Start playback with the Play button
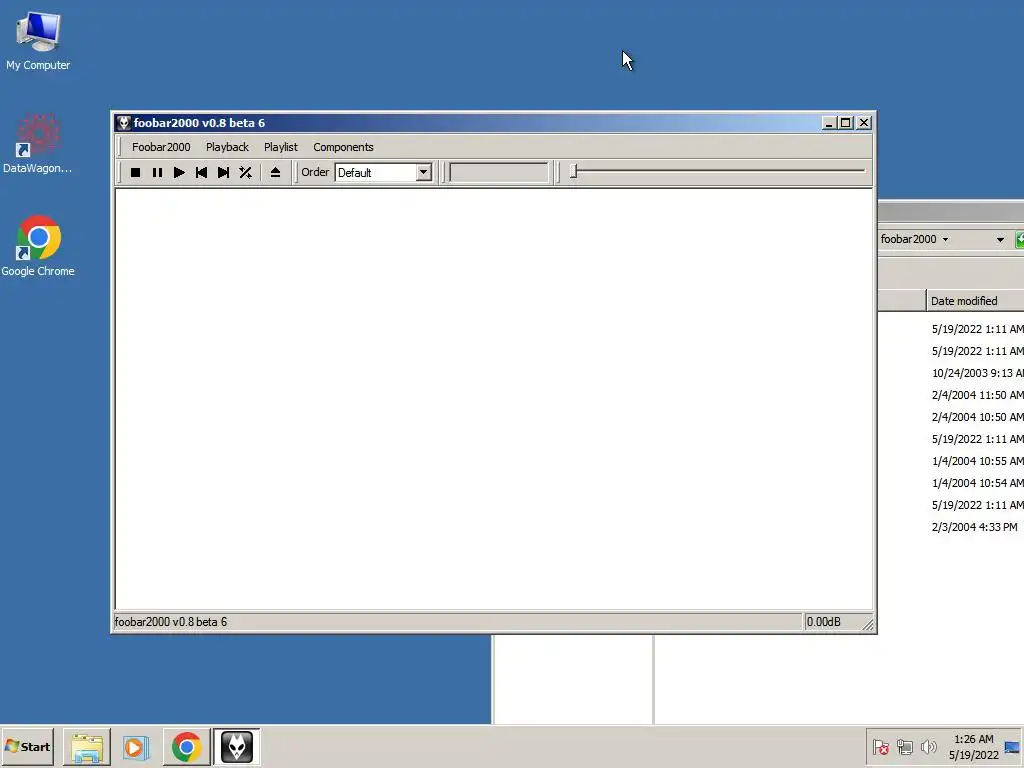 [x=179, y=172]
